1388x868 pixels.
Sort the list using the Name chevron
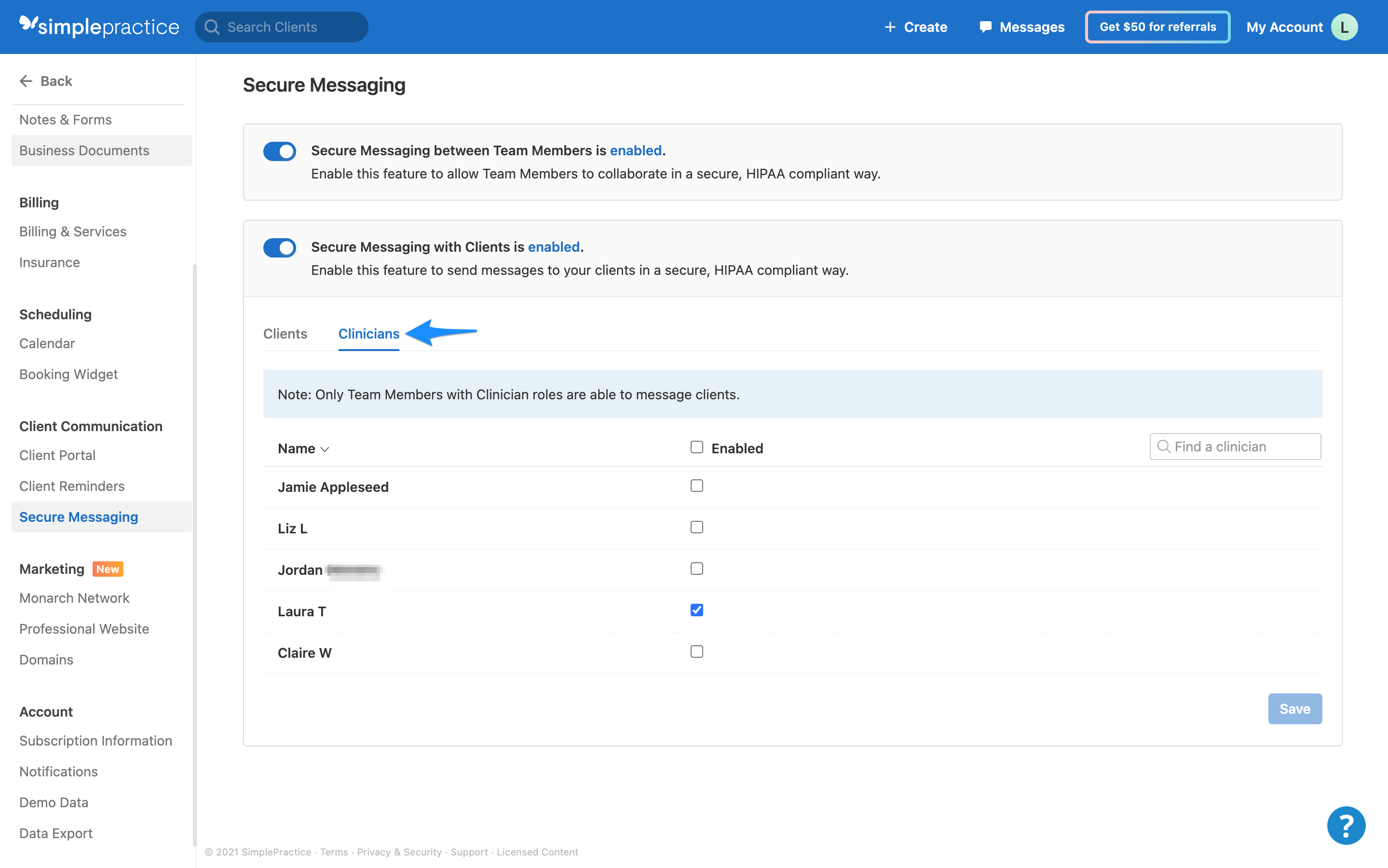pyautogui.click(x=325, y=449)
